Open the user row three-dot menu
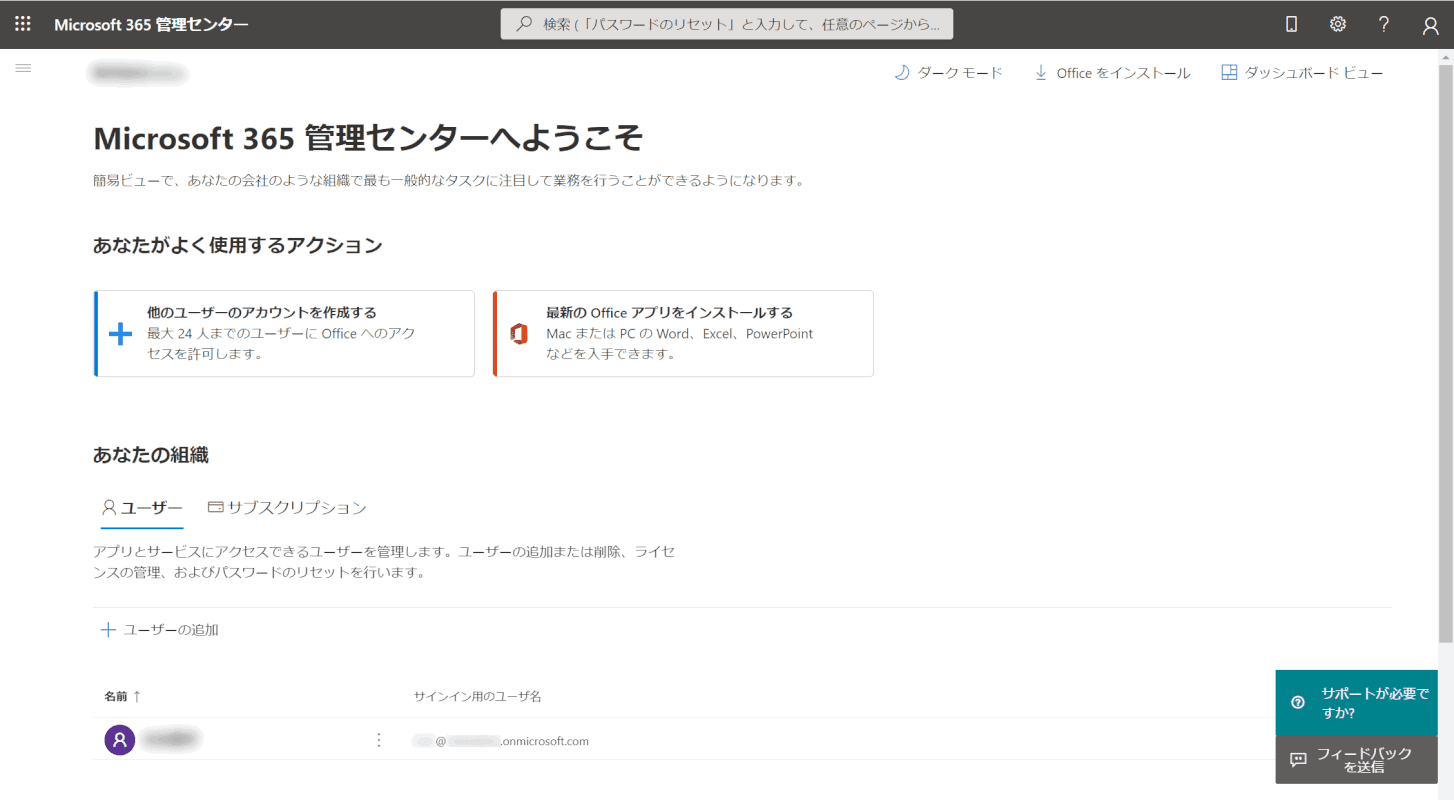The width and height of the screenshot is (1454, 800). click(378, 740)
